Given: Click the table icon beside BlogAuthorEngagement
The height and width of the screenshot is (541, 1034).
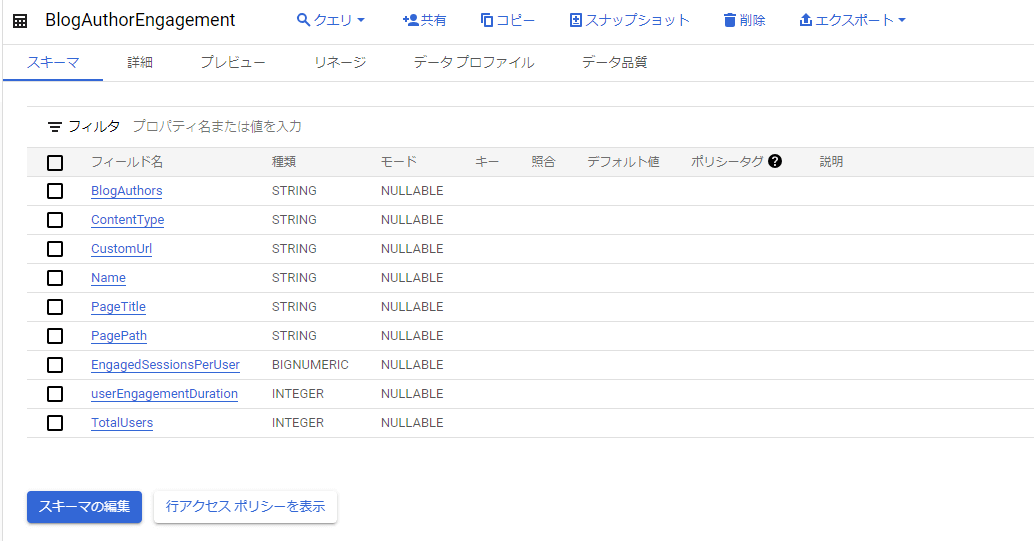Looking at the screenshot, I should 20,21.
